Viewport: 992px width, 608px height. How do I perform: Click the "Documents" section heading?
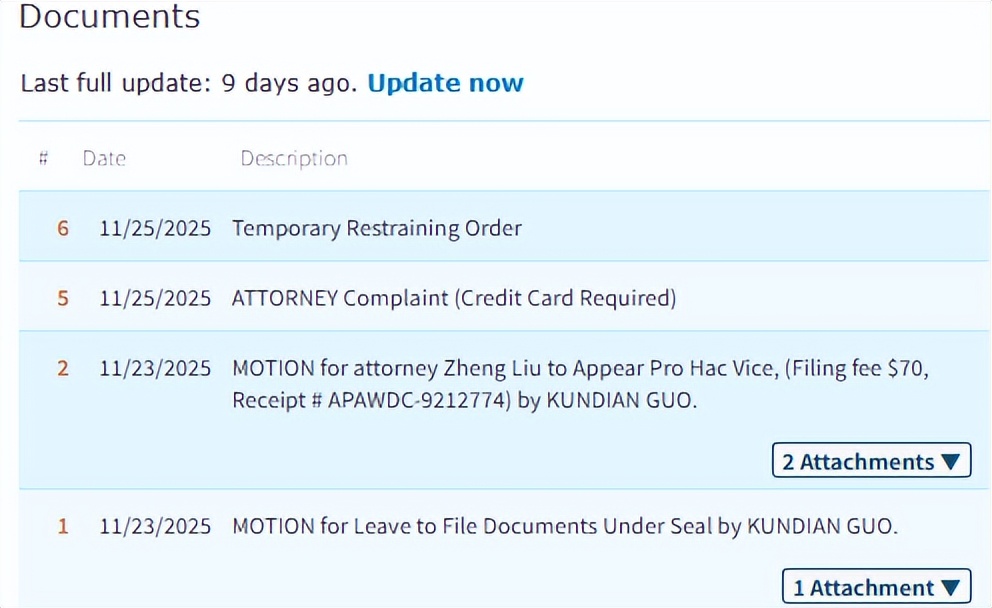pyautogui.click(x=110, y=17)
